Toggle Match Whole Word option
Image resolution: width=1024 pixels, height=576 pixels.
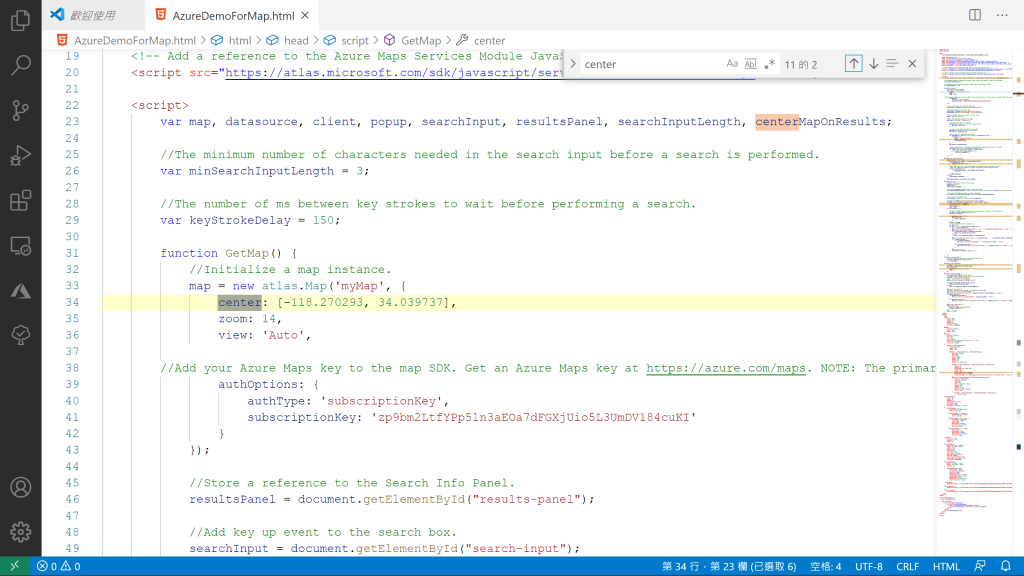tap(750, 64)
